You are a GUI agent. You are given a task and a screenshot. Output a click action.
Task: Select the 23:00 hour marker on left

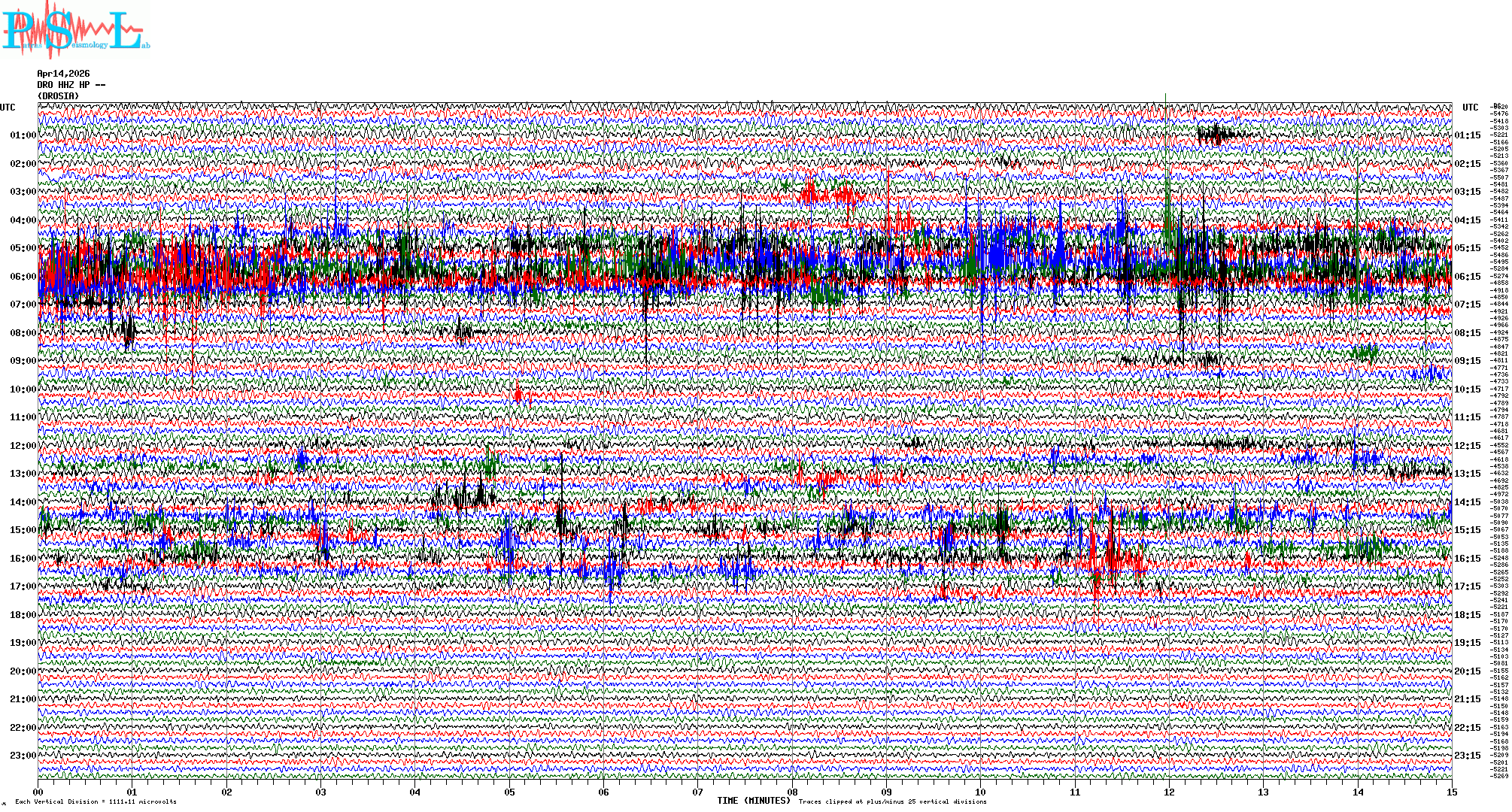23,756
